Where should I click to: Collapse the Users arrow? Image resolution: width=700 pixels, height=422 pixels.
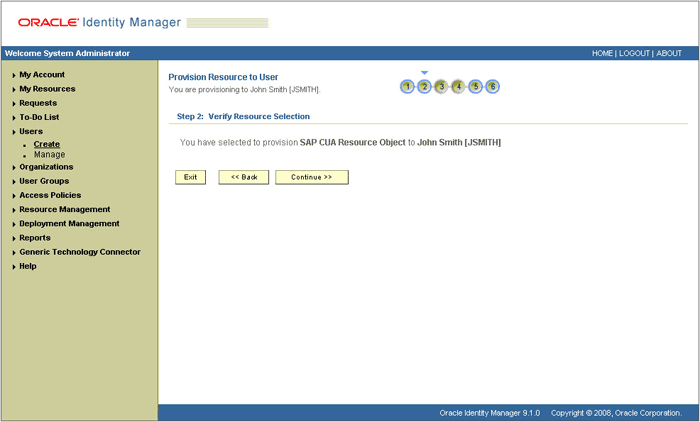[14, 132]
